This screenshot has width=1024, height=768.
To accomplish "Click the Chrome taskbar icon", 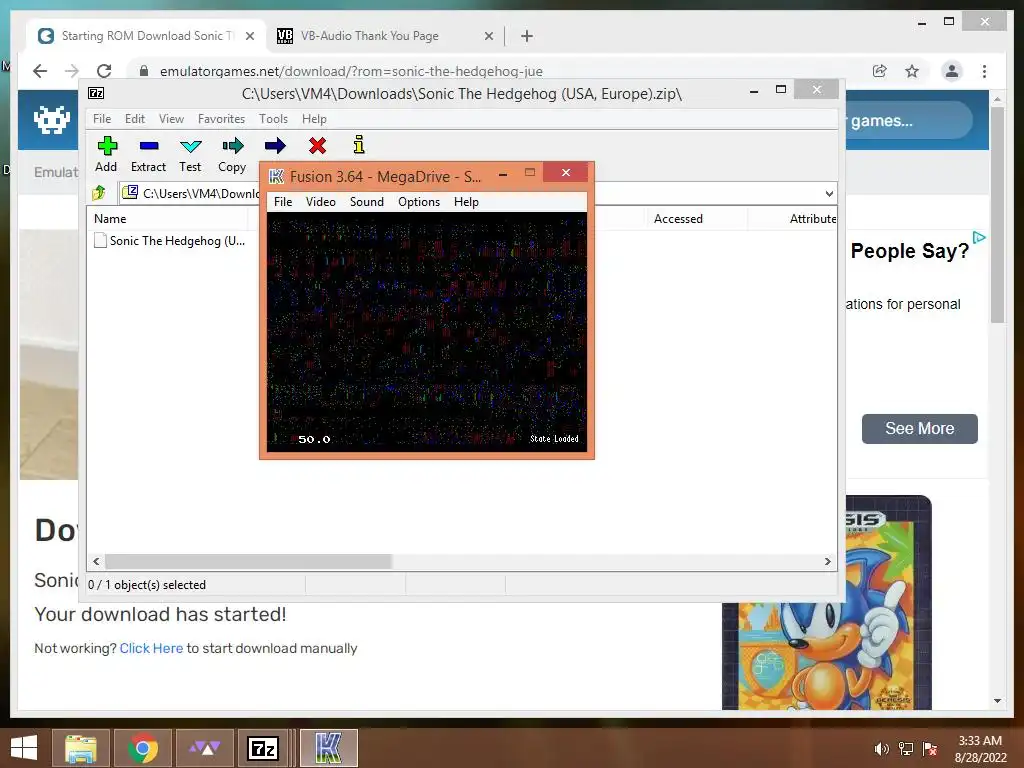I will tap(142, 748).
